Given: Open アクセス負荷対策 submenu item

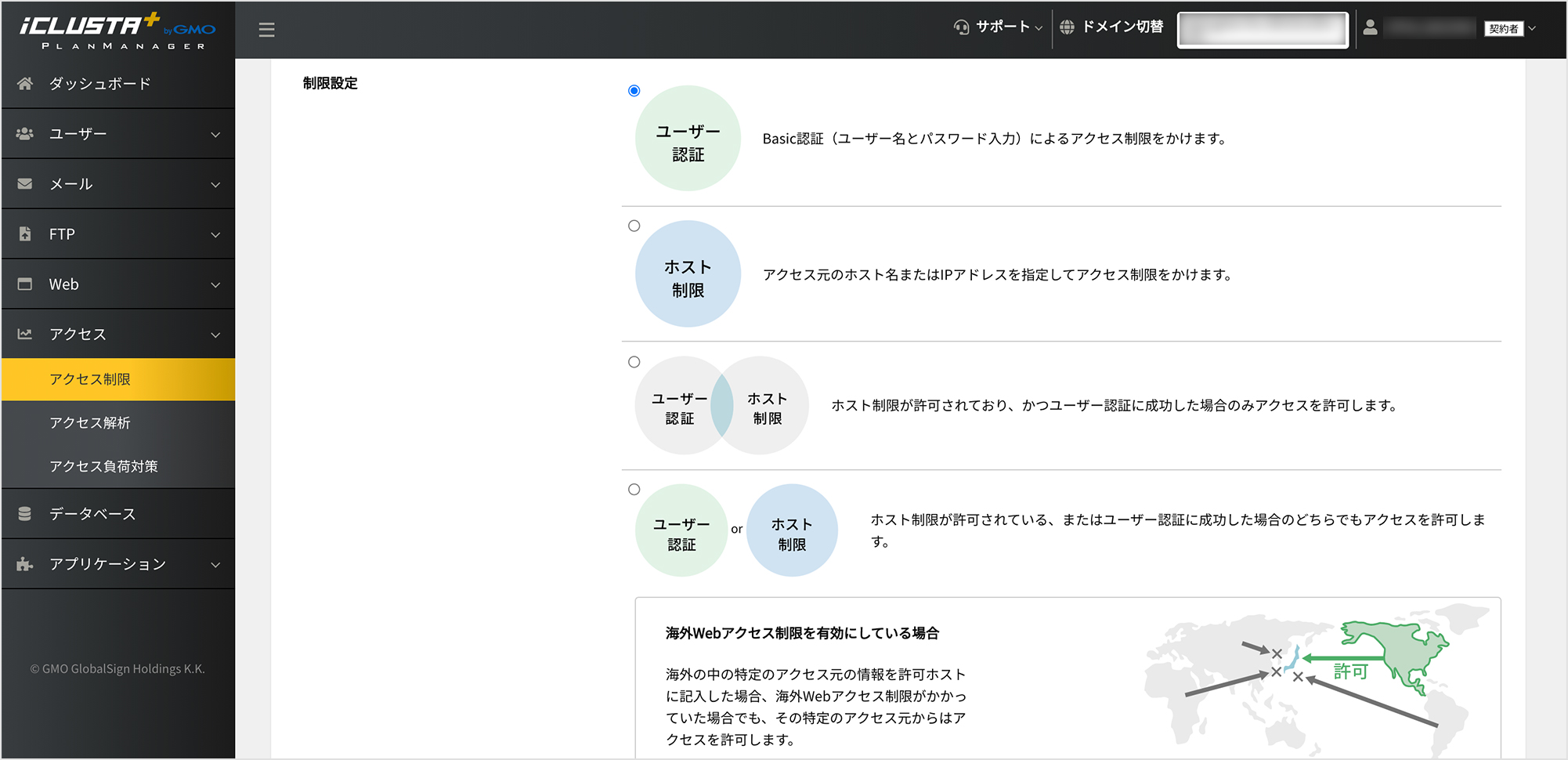Looking at the screenshot, I should [118, 466].
